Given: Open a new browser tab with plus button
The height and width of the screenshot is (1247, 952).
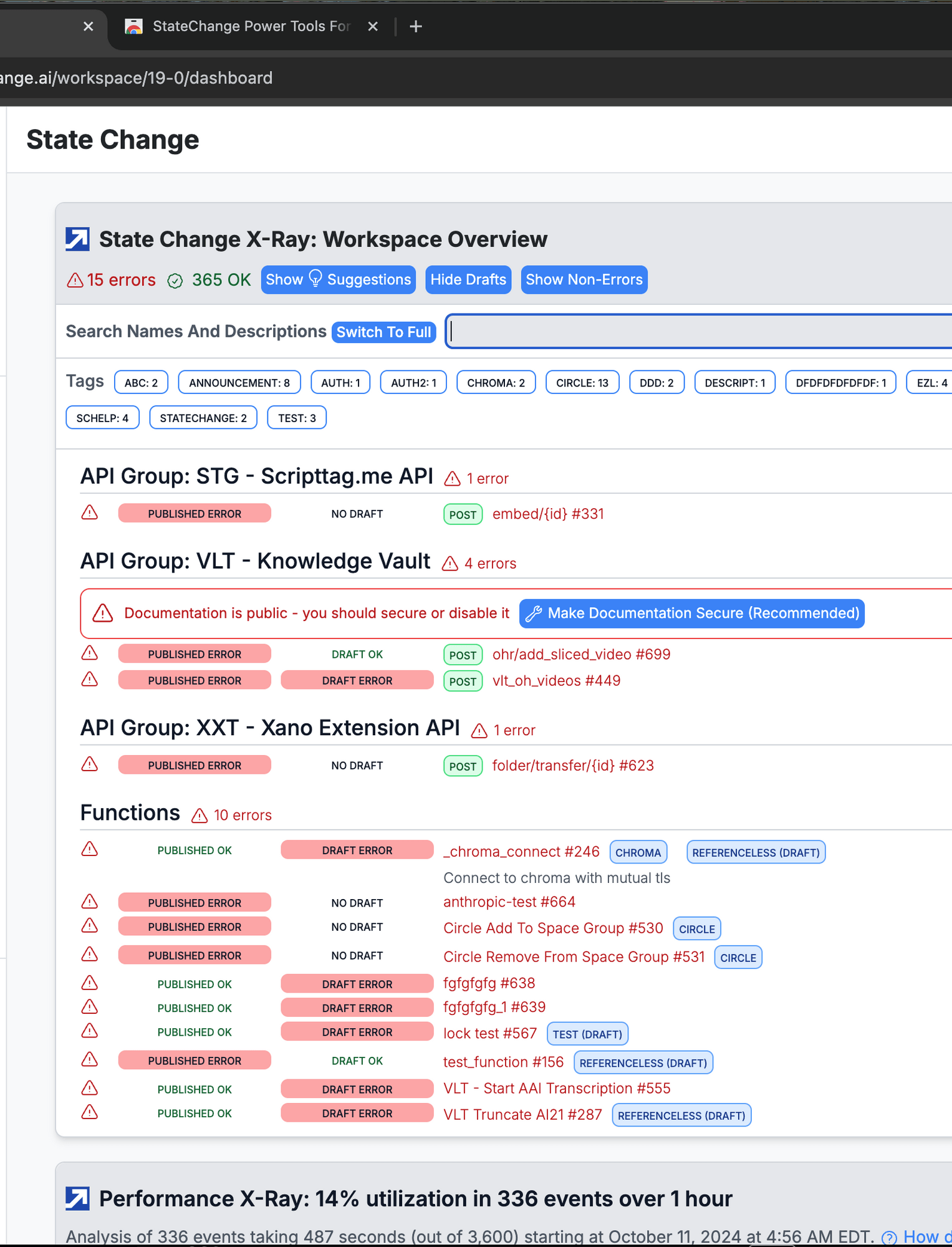Looking at the screenshot, I should pos(416,26).
